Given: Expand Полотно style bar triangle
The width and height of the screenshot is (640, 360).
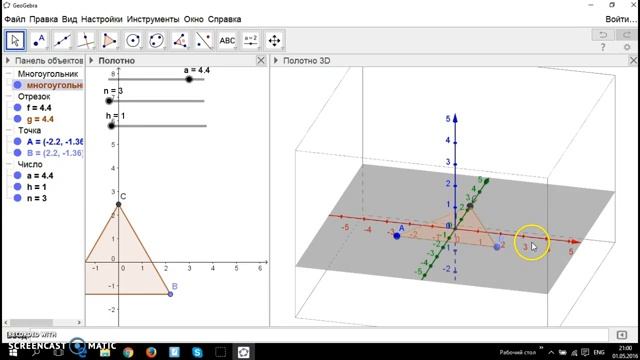Looking at the screenshot, I should 91,60.
